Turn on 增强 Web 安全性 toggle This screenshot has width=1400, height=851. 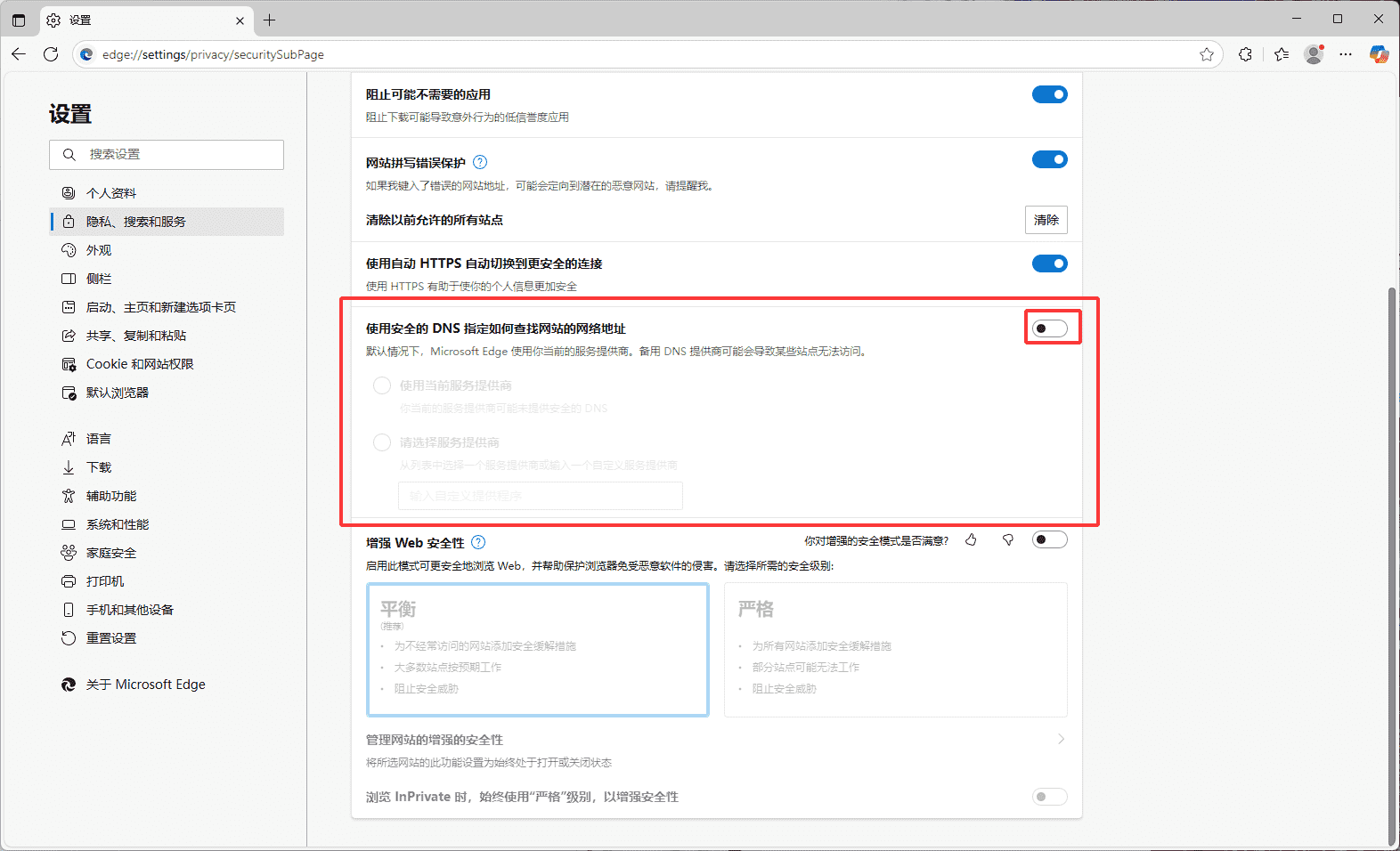click(x=1049, y=539)
